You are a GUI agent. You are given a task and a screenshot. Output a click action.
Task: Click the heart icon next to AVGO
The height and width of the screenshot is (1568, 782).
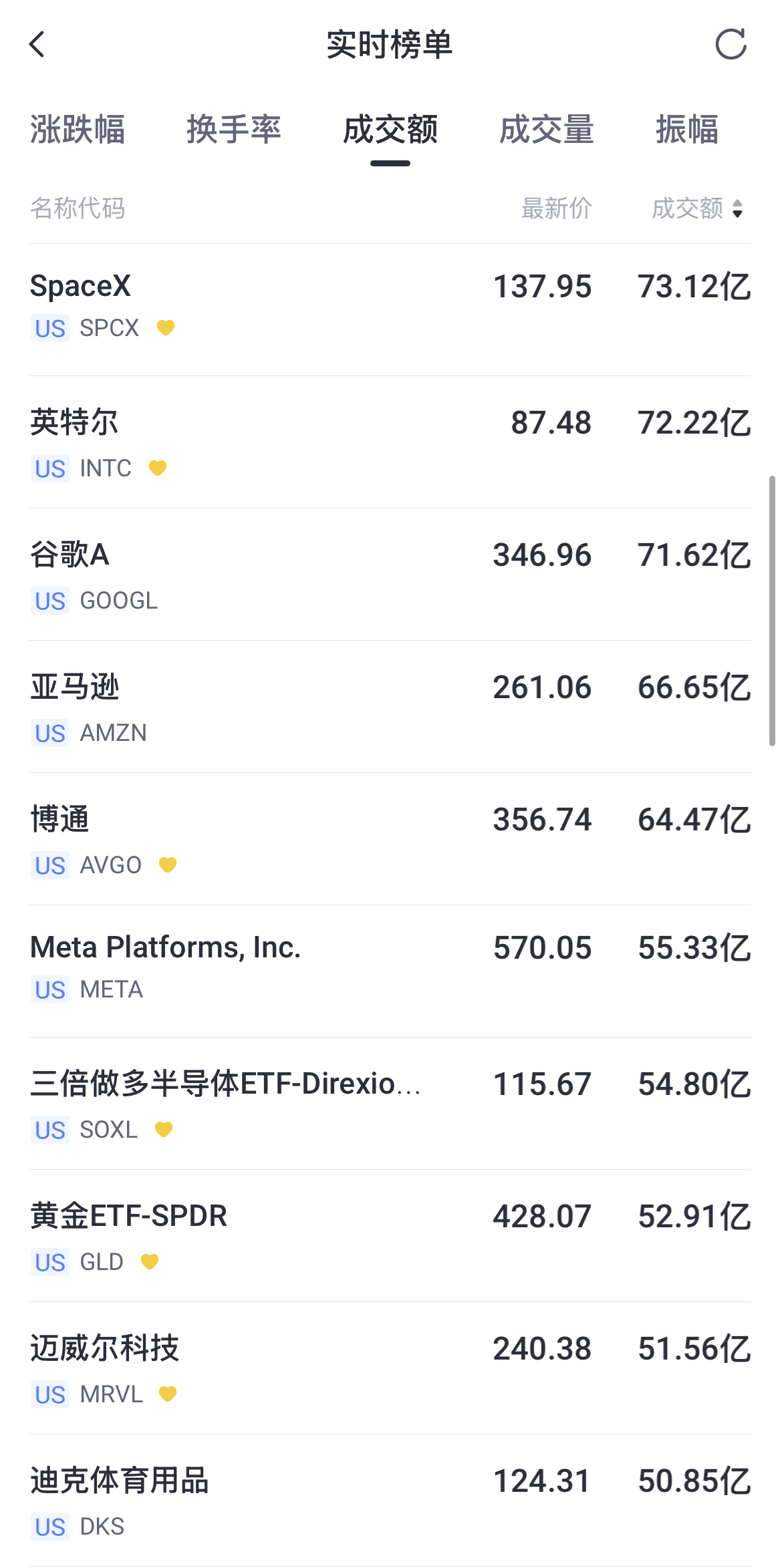(168, 865)
